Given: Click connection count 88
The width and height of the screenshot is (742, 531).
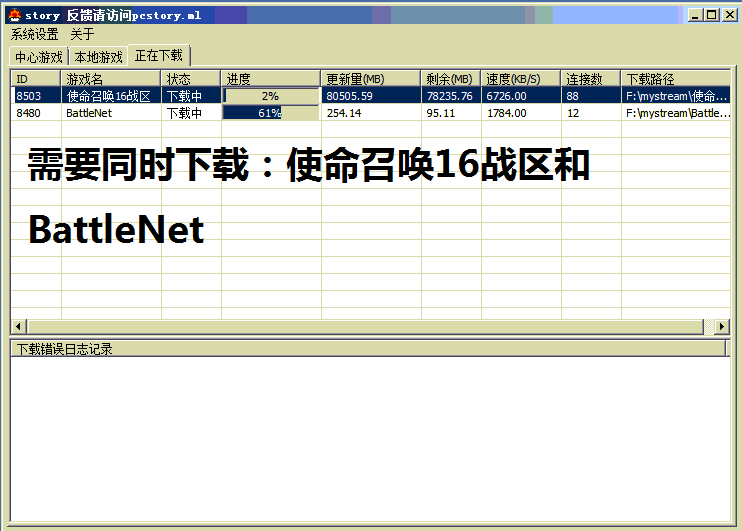Looking at the screenshot, I should click(x=573, y=96).
